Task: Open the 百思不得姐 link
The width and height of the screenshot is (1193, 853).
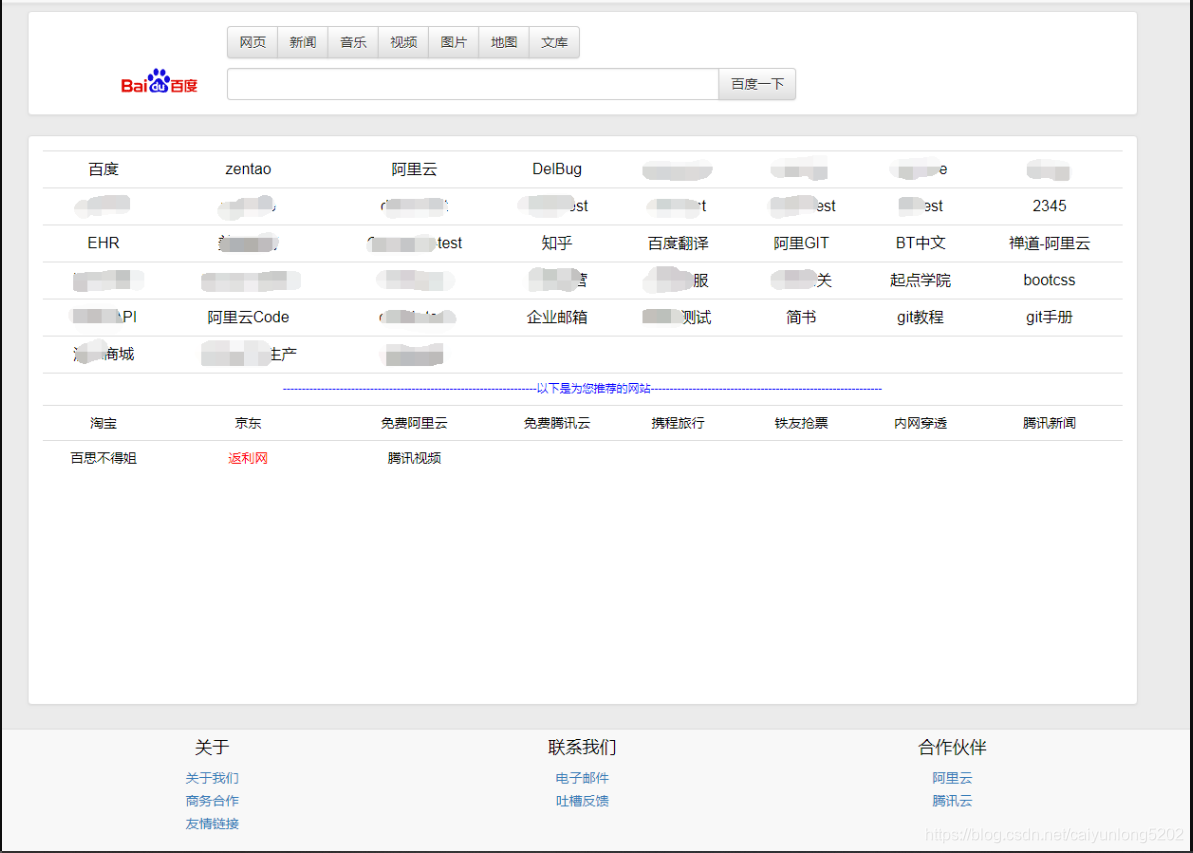Action: click(x=103, y=458)
